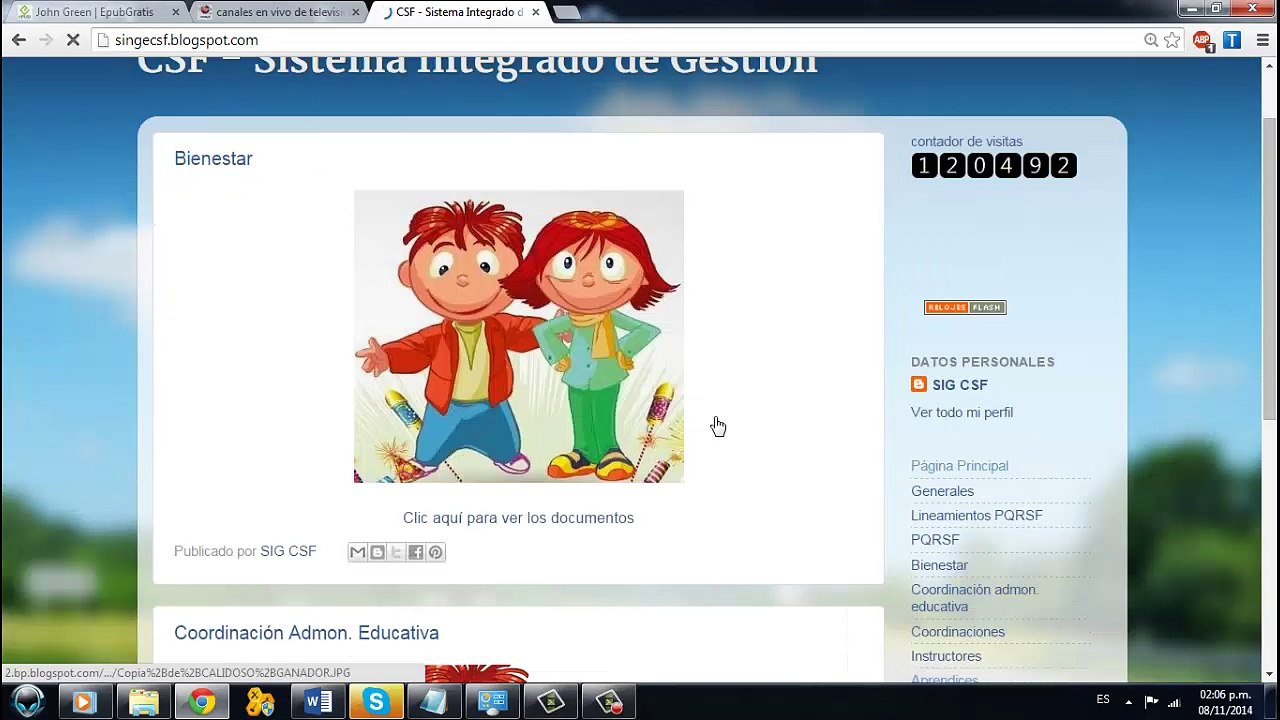This screenshot has width=1280, height=720.
Task: Go back with the browser back arrow
Action: click(x=19, y=40)
